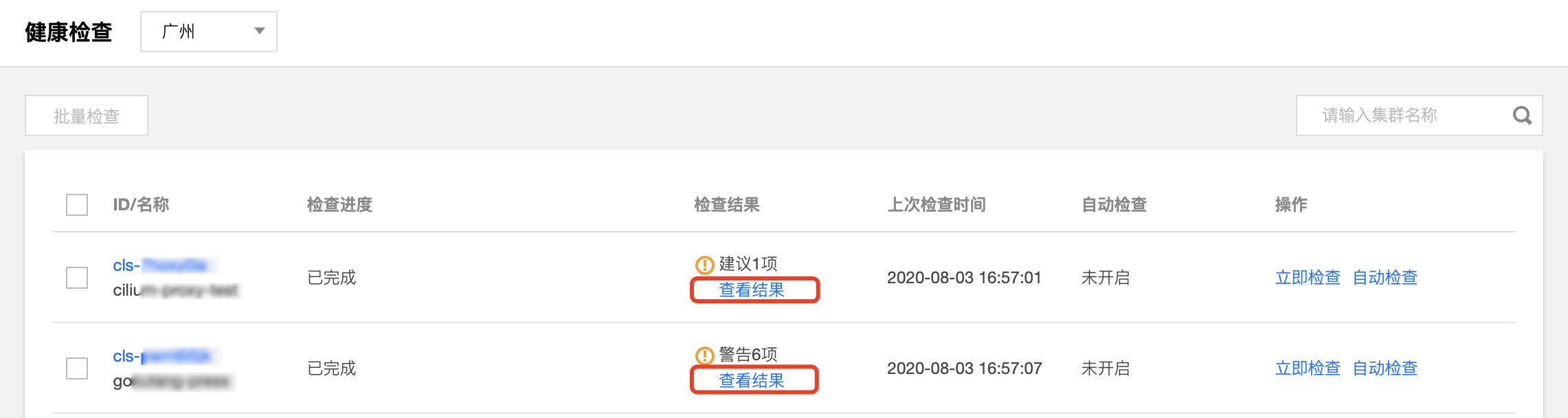Click the orange warning icon beside 警告6项
1568x418 pixels.
pos(705,355)
